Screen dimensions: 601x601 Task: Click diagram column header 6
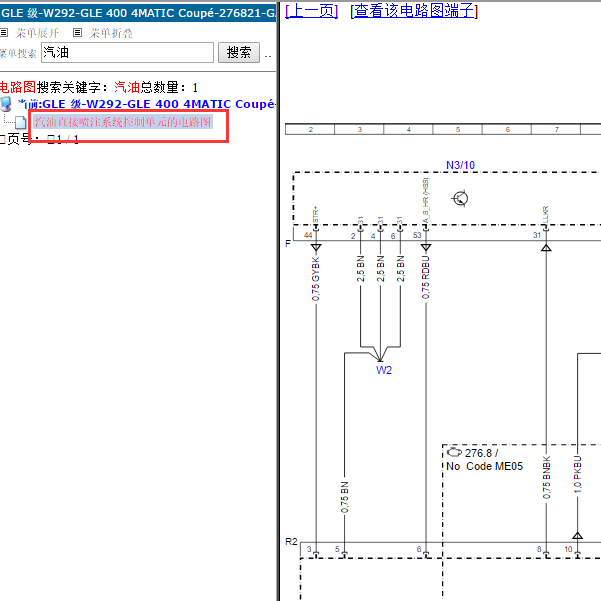507,130
